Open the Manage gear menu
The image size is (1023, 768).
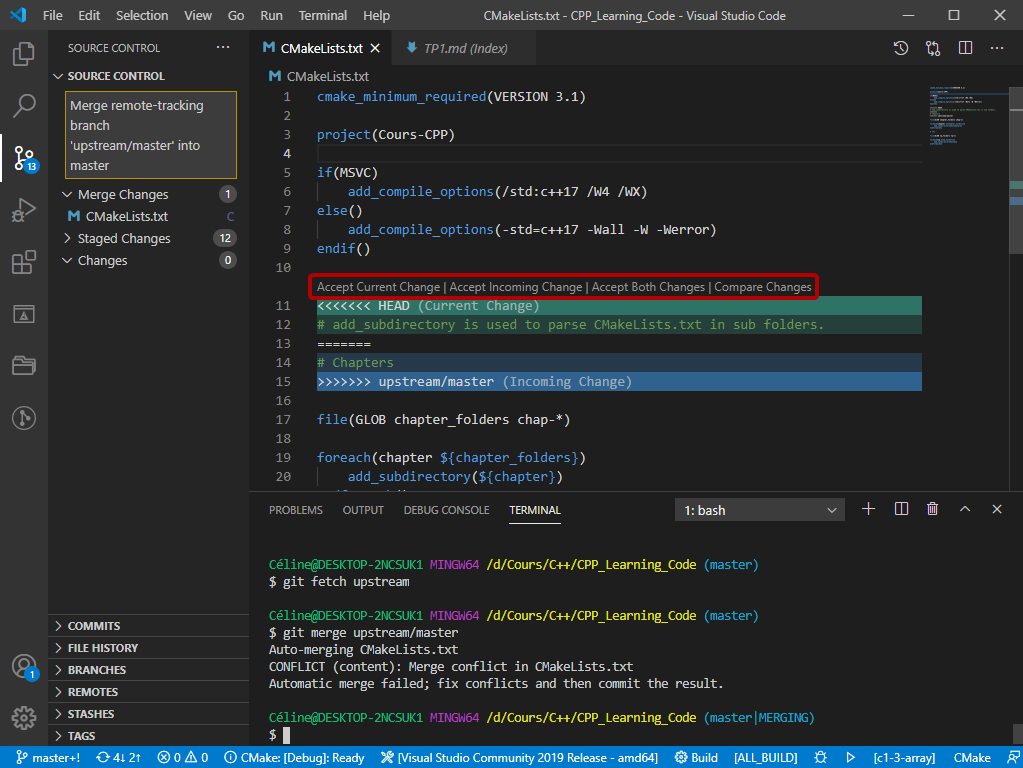tap(23, 718)
